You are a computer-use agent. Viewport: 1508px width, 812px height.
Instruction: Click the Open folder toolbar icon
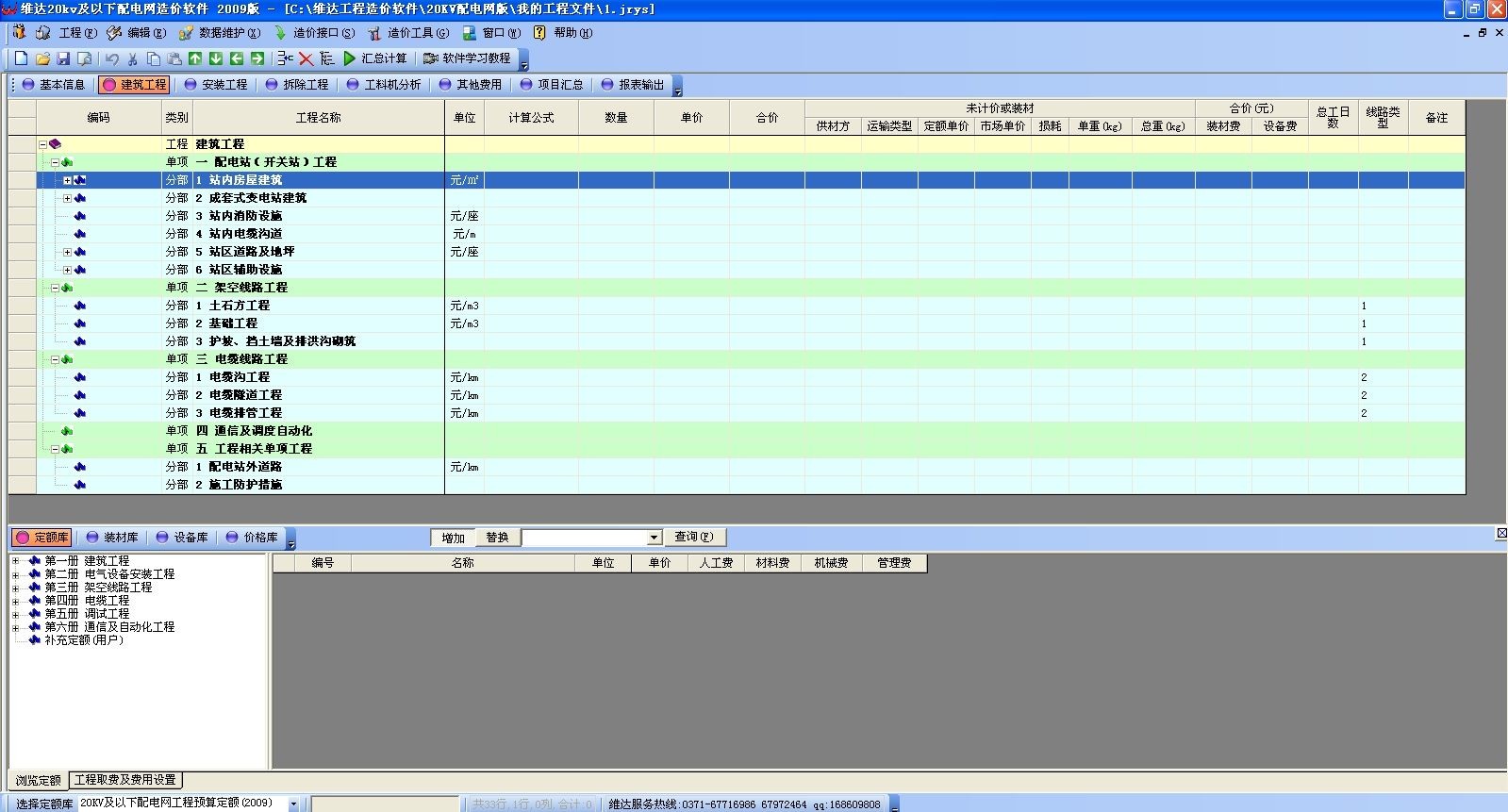click(43, 58)
